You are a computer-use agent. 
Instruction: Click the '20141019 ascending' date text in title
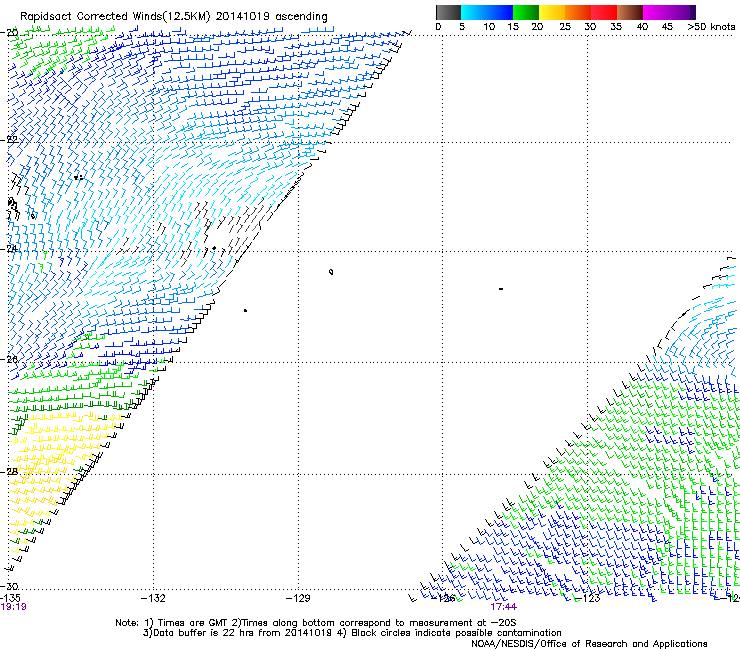click(271, 16)
